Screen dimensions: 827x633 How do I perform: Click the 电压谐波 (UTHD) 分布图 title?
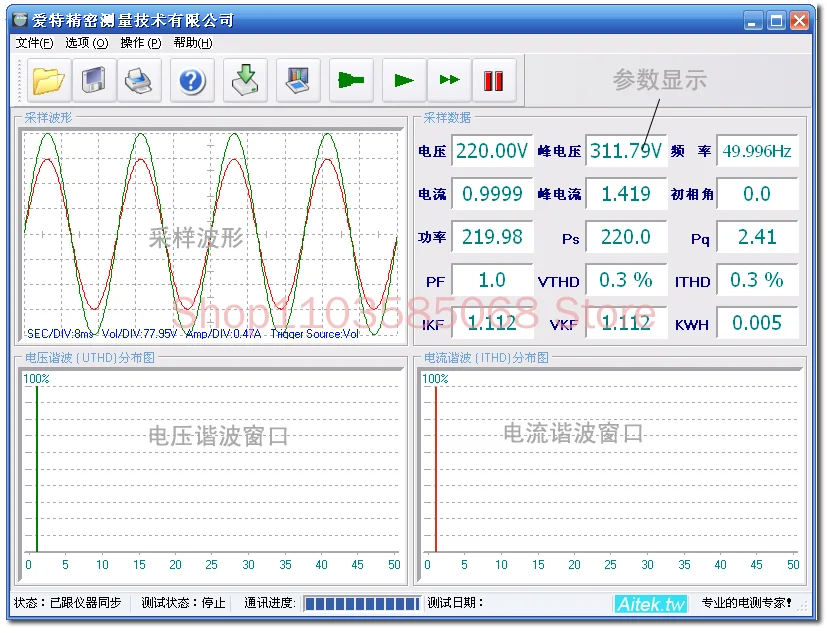90,358
